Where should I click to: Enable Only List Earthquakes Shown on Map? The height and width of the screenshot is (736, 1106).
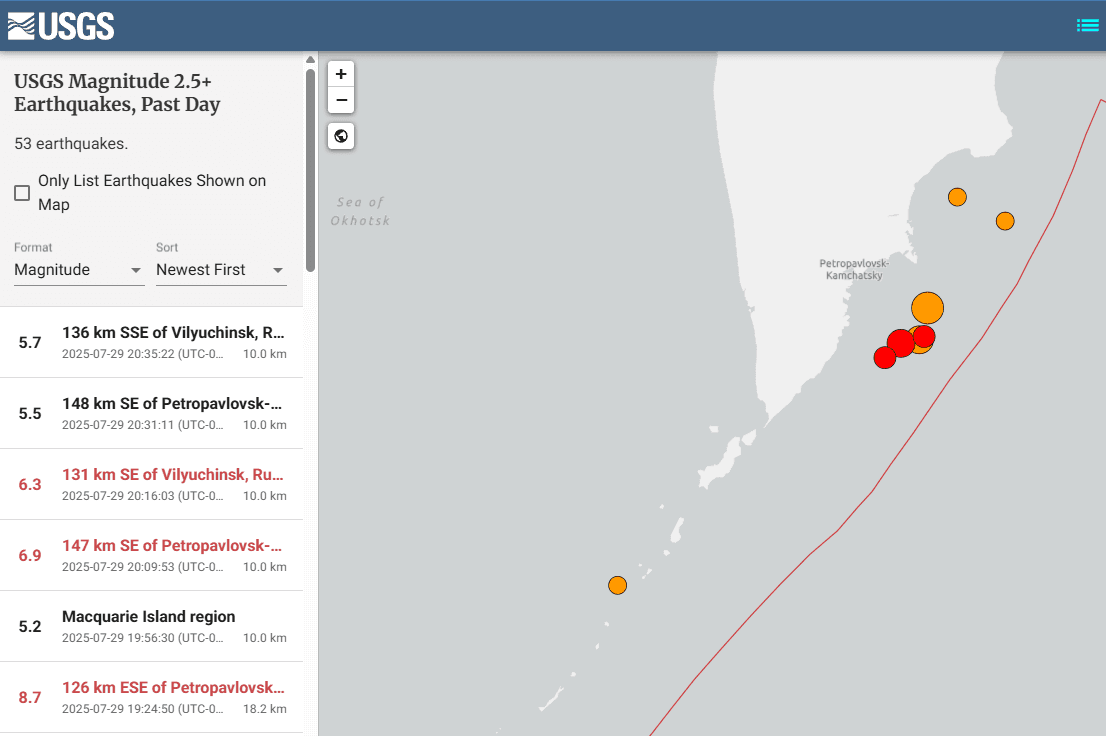click(22, 193)
